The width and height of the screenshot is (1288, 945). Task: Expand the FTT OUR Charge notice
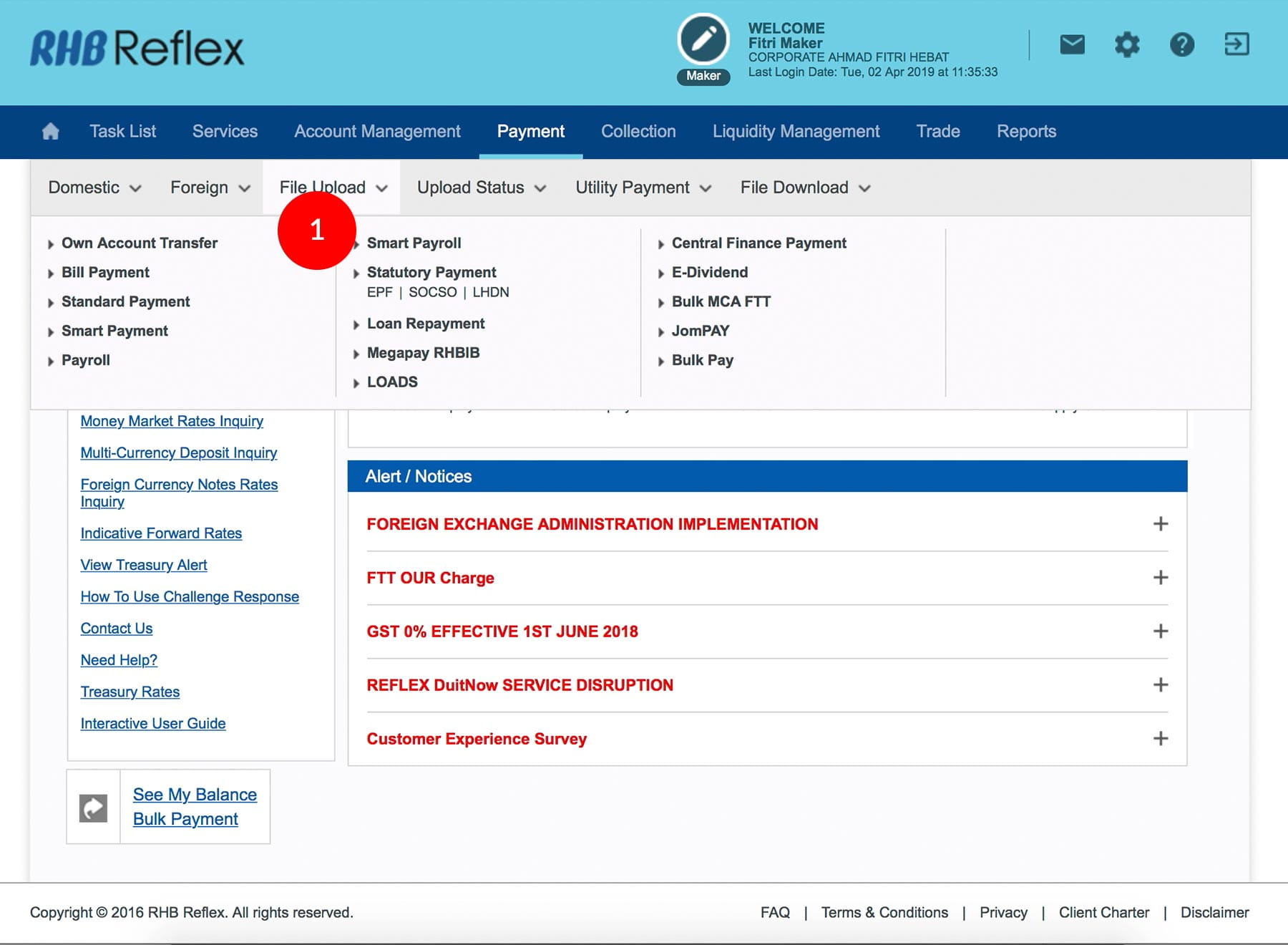pyautogui.click(x=1160, y=578)
